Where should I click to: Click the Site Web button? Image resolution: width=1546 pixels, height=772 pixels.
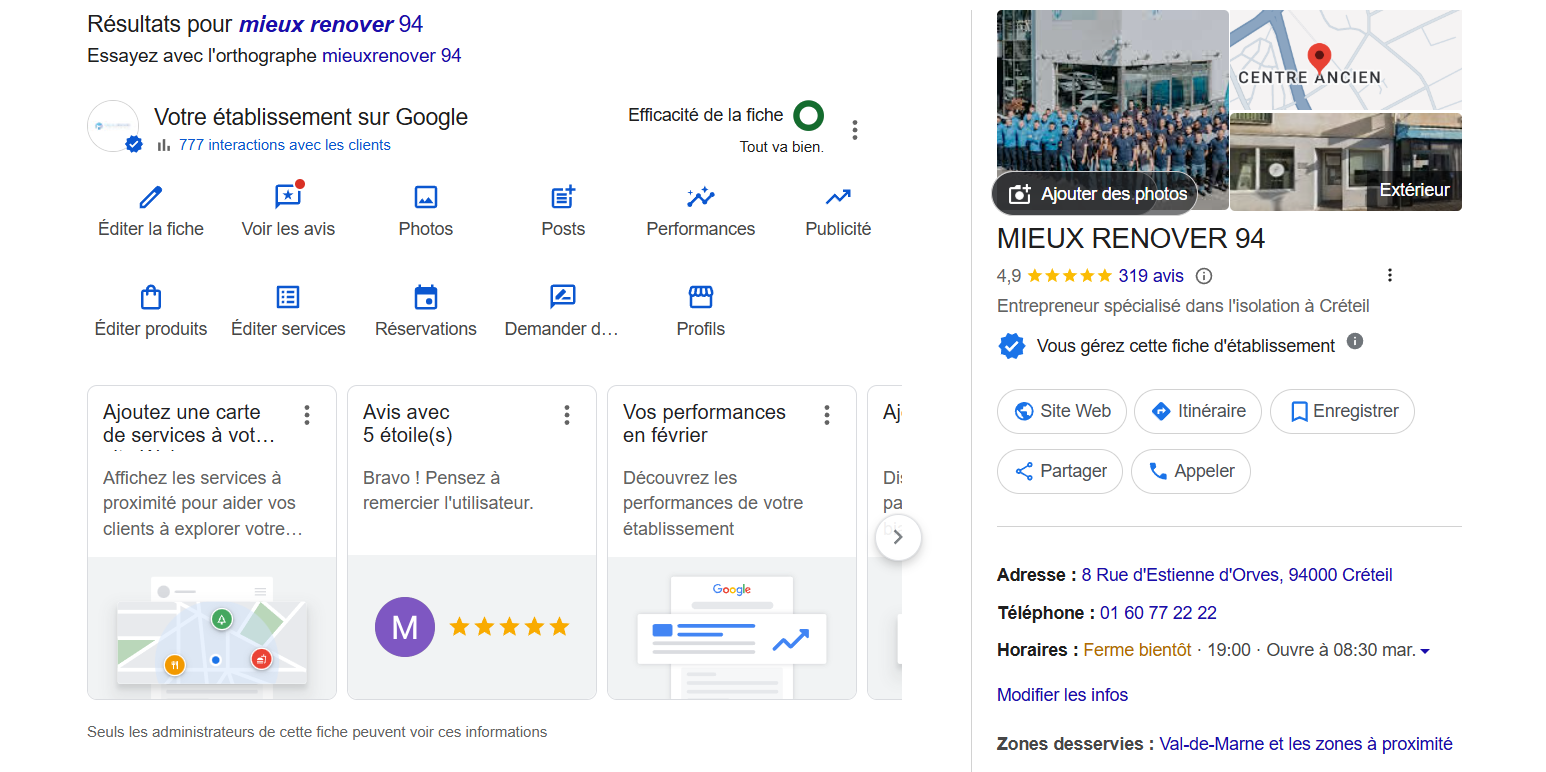(x=1061, y=411)
